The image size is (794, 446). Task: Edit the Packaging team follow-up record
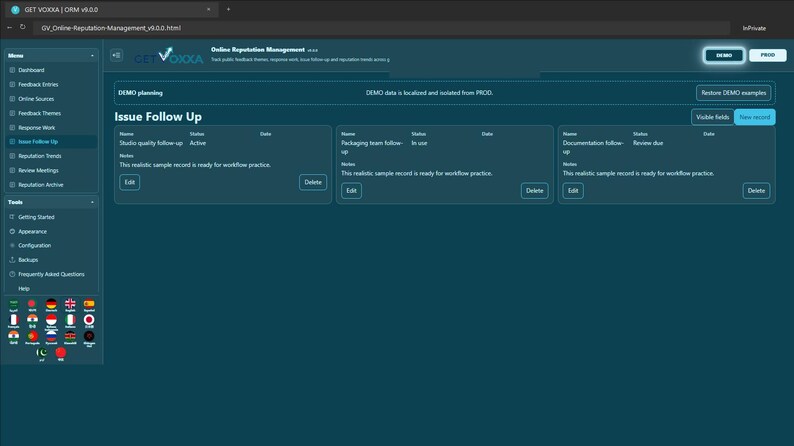pos(351,191)
